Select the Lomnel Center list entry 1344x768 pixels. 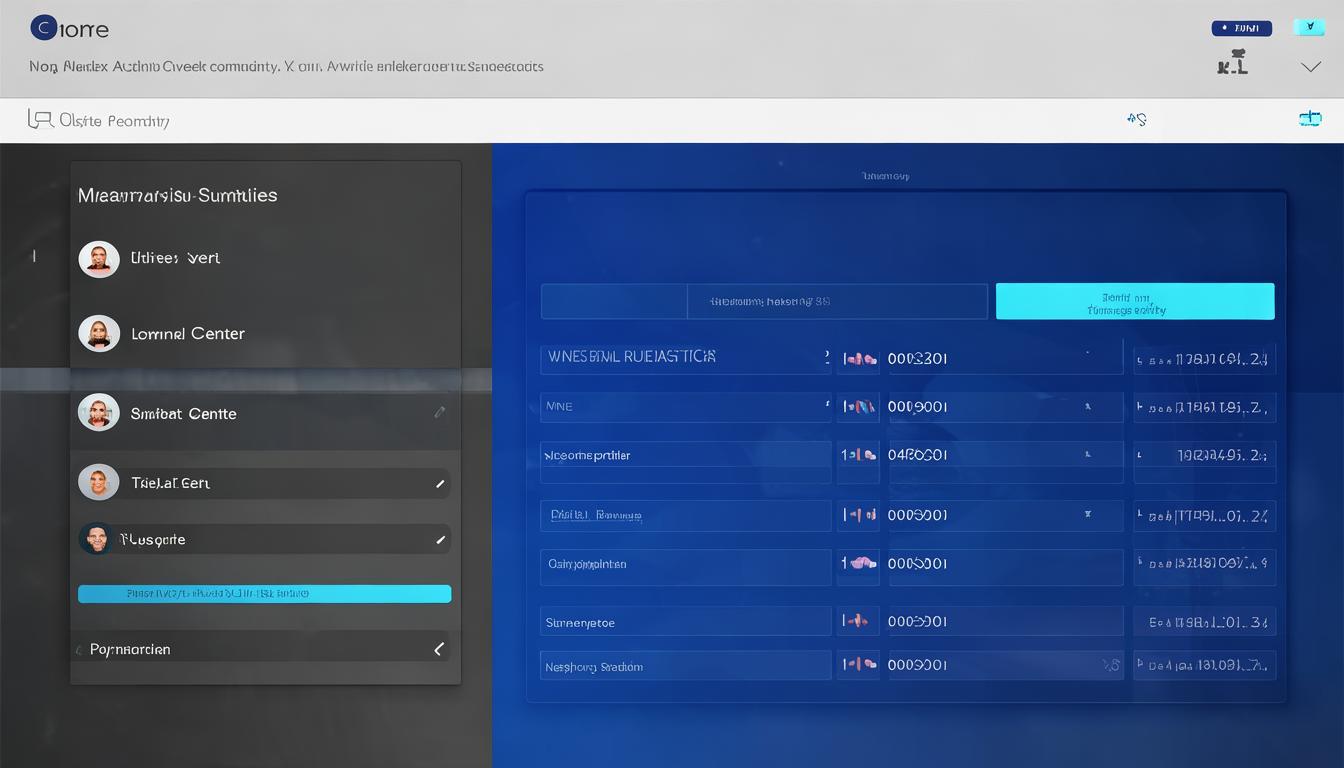click(x=188, y=334)
